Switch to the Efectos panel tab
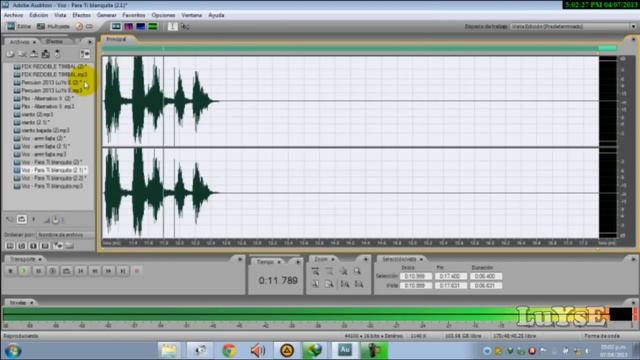640x360 pixels. [x=54, y=42]
